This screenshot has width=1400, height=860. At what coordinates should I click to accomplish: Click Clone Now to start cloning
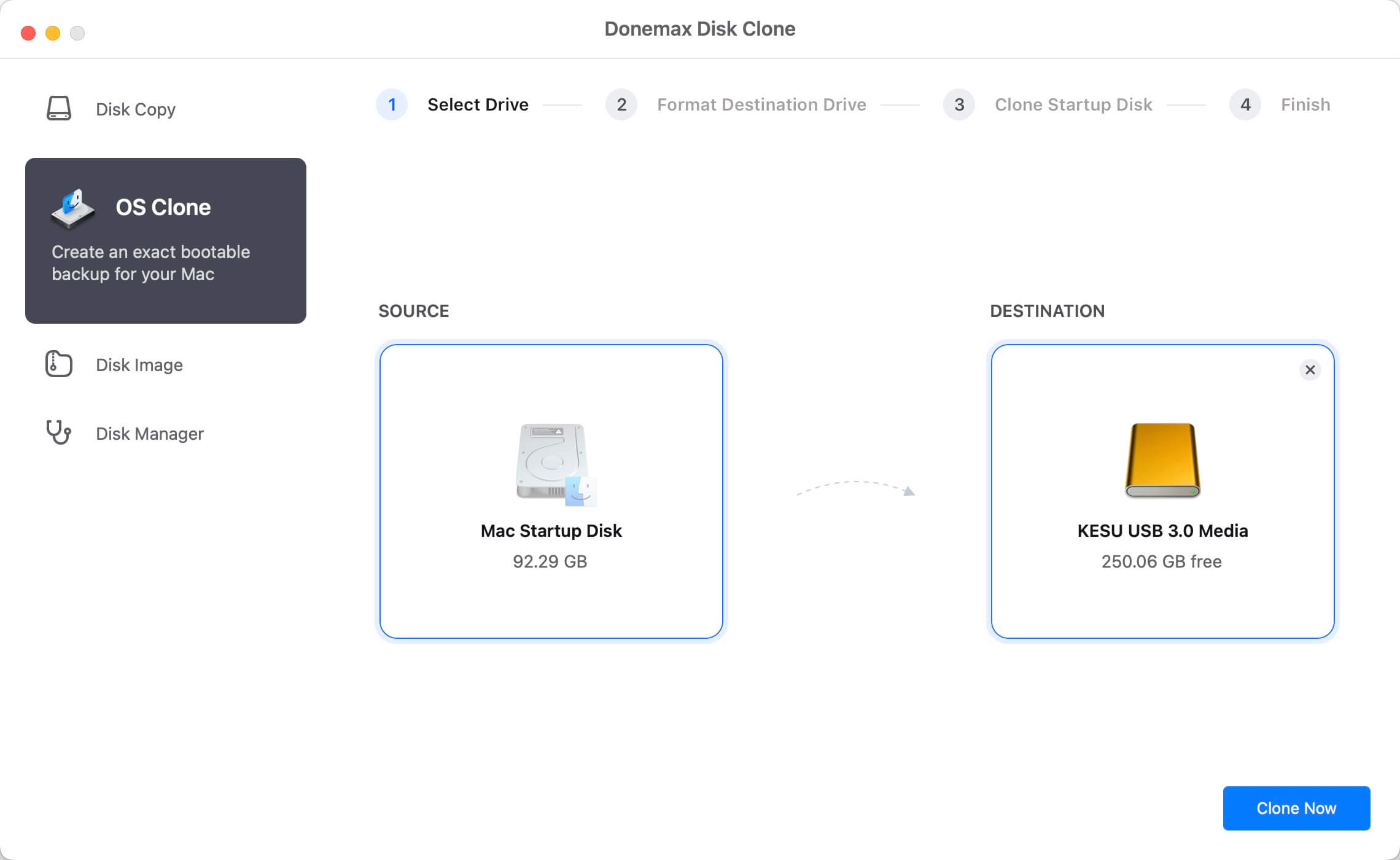click(1296, 807)
